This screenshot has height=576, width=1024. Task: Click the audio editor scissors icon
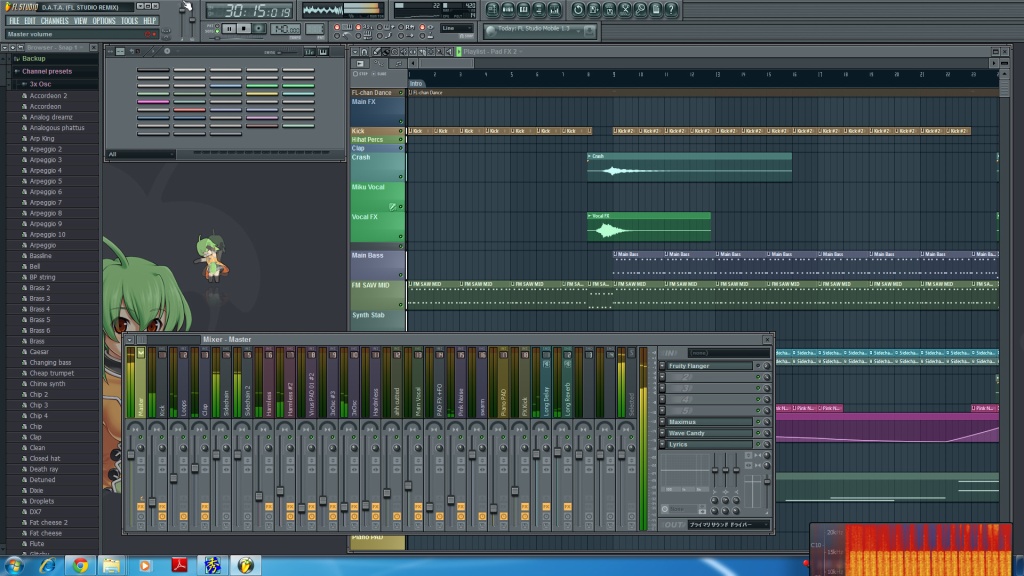pos(625,10)
